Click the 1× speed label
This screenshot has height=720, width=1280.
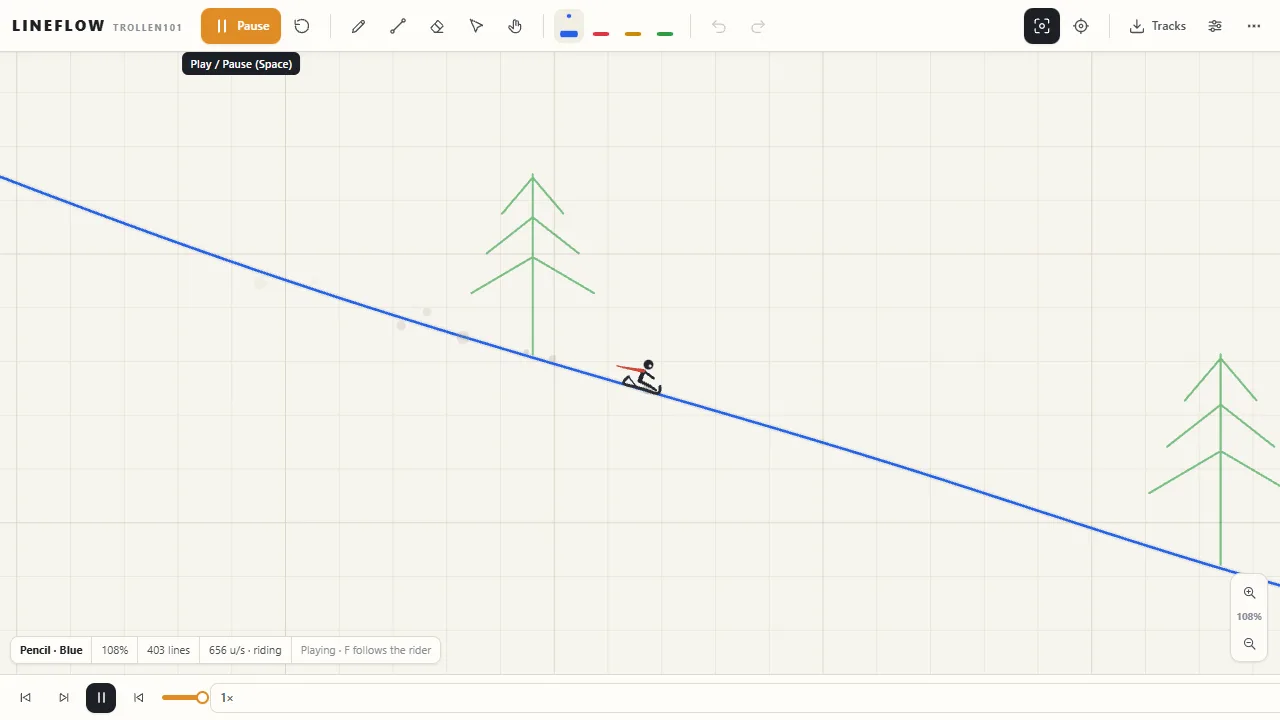tap(227, 698)
